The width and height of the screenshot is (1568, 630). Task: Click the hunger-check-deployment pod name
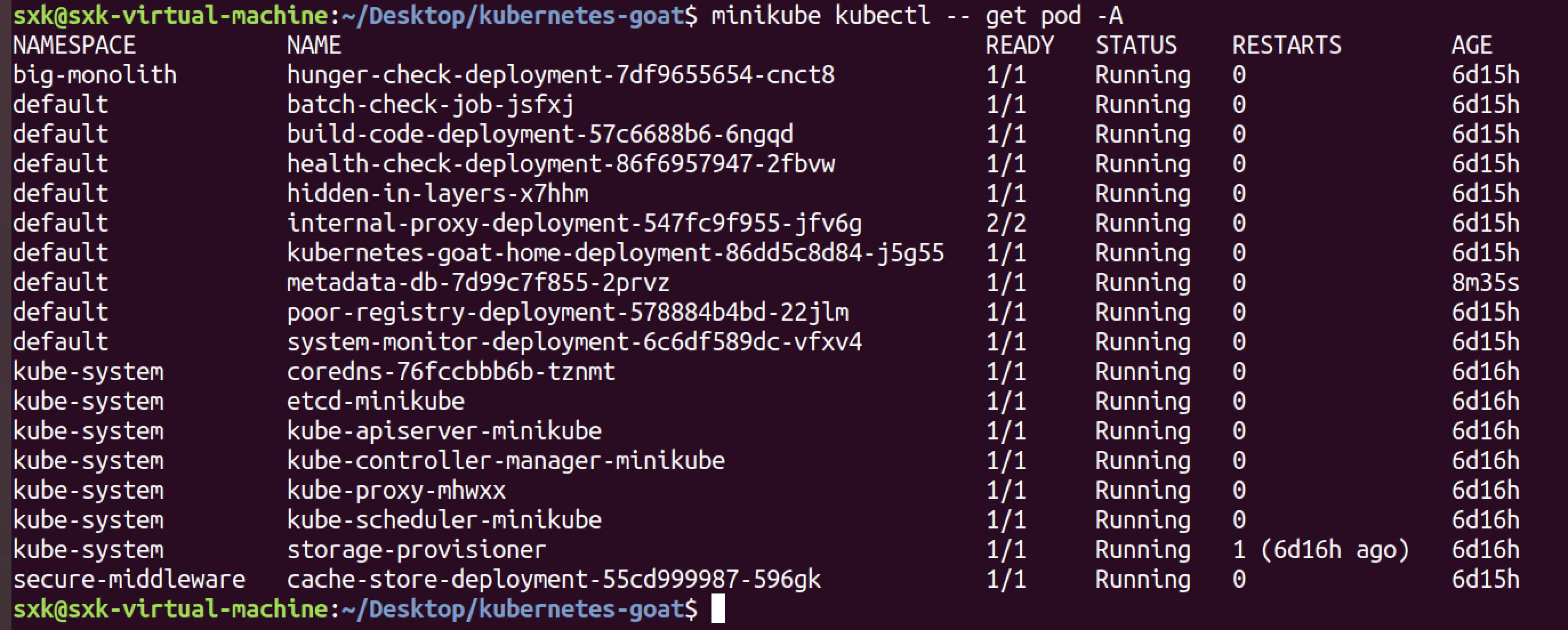click(560, 75)
